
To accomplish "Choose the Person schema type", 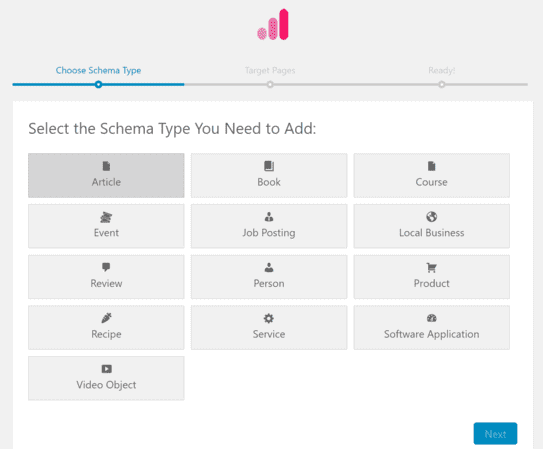I will (269, 277).
